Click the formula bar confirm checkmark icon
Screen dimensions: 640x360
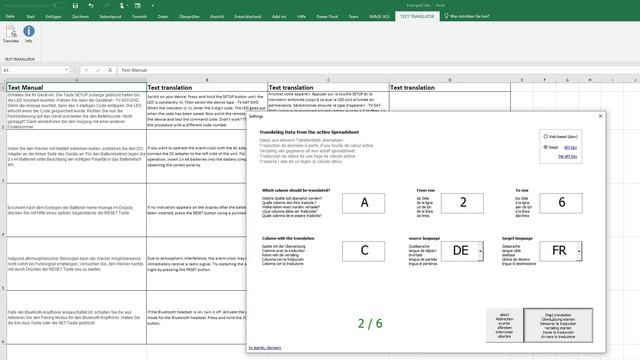[x=98, y=70]
